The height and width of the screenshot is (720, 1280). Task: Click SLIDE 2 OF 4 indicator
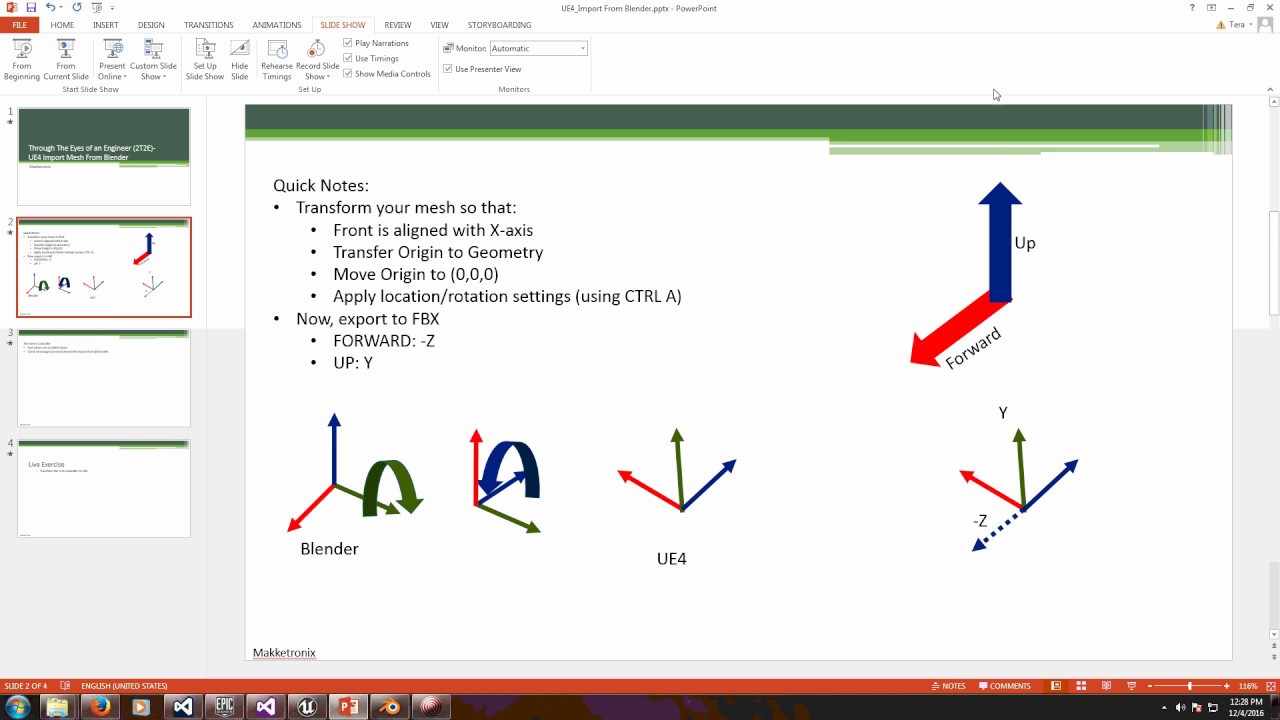(x=26, y=686)
